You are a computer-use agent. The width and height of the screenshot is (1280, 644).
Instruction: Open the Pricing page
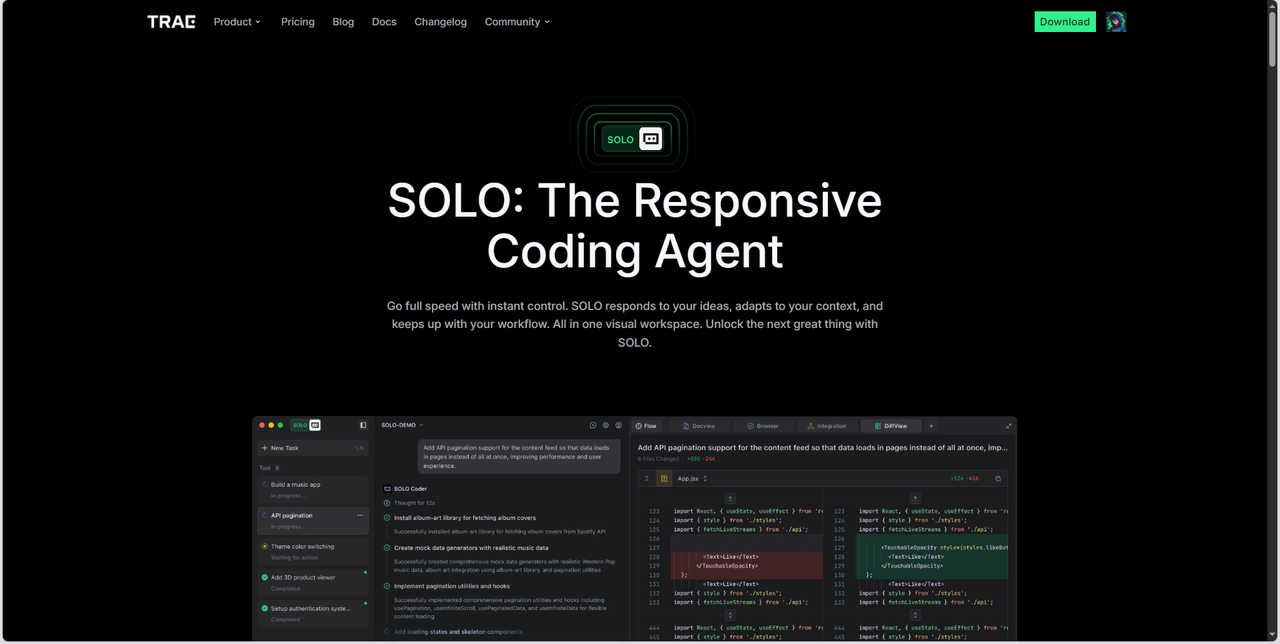click(x=298, y=22)
